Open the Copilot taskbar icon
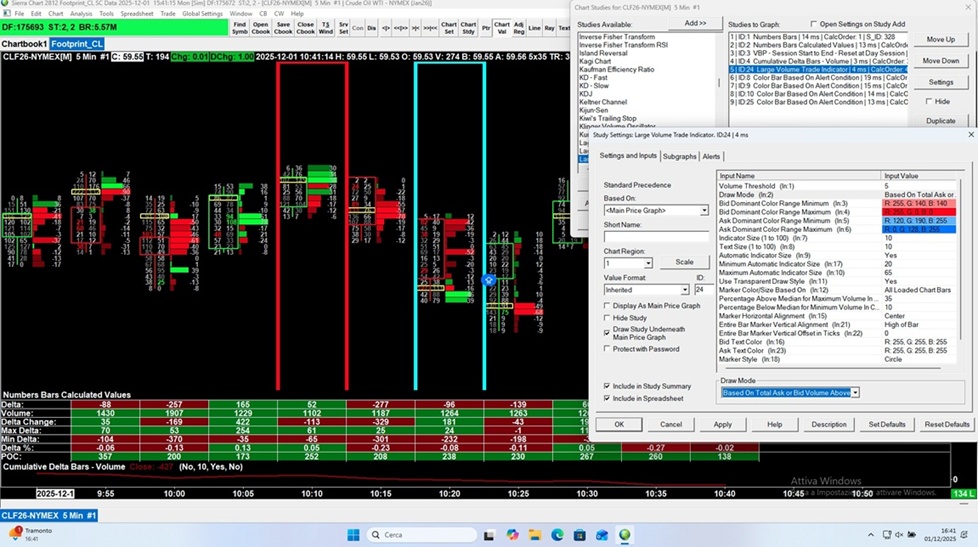The width and height of the screenshot is (978, 547). [x=512, y=535]
